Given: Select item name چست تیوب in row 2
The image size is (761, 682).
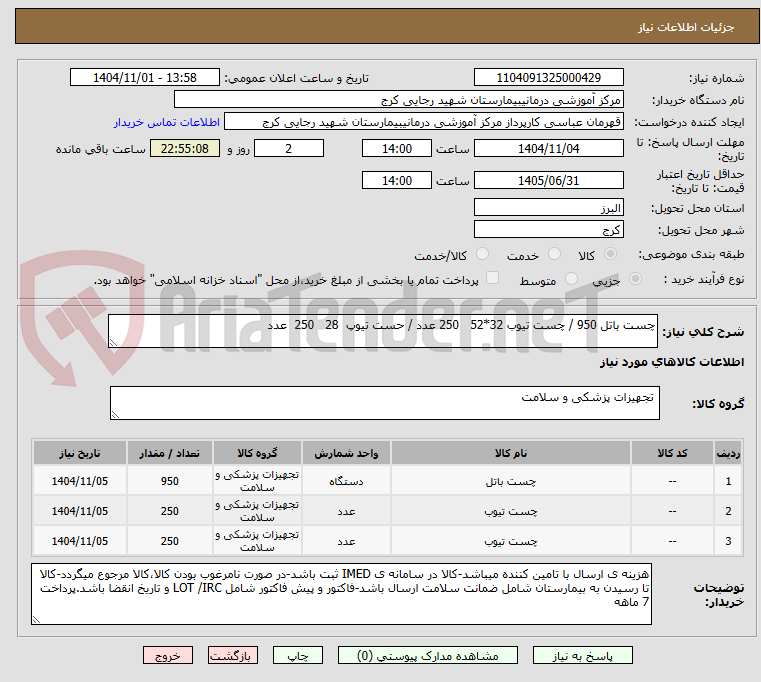Looking at the screenshot, I should 511,511.
